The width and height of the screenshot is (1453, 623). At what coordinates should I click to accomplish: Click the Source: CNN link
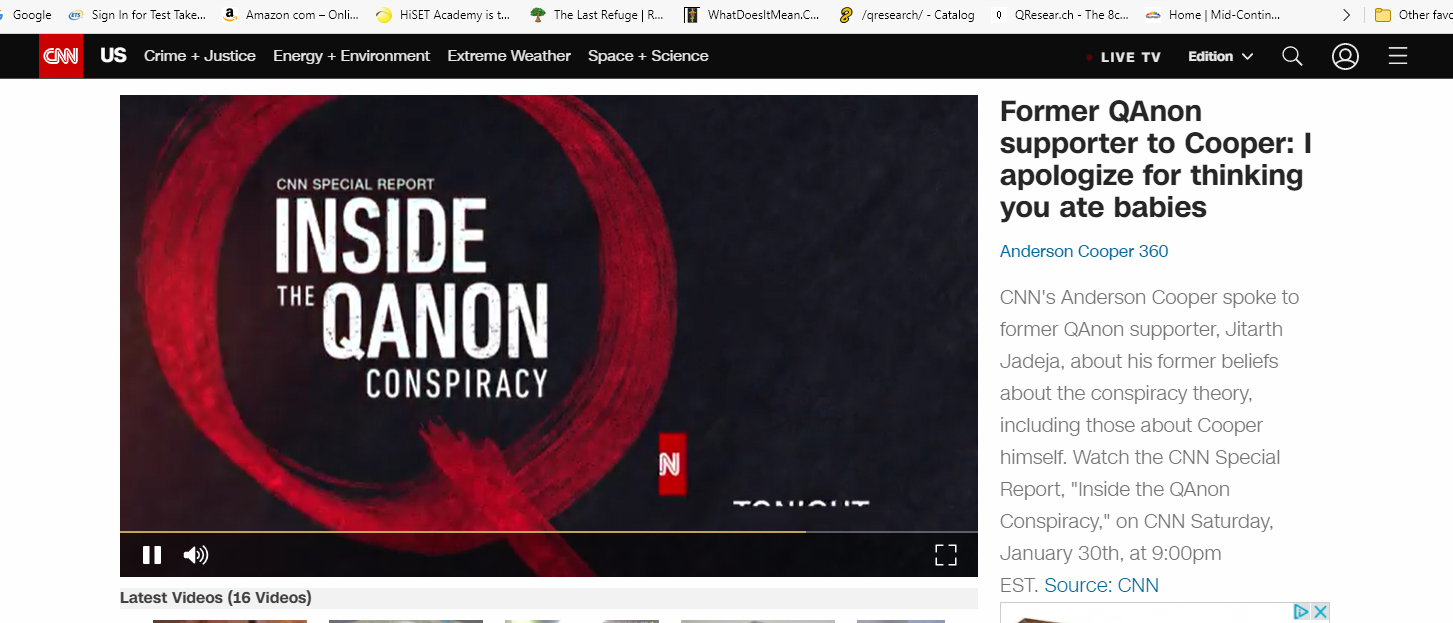tap(1101, 585)
